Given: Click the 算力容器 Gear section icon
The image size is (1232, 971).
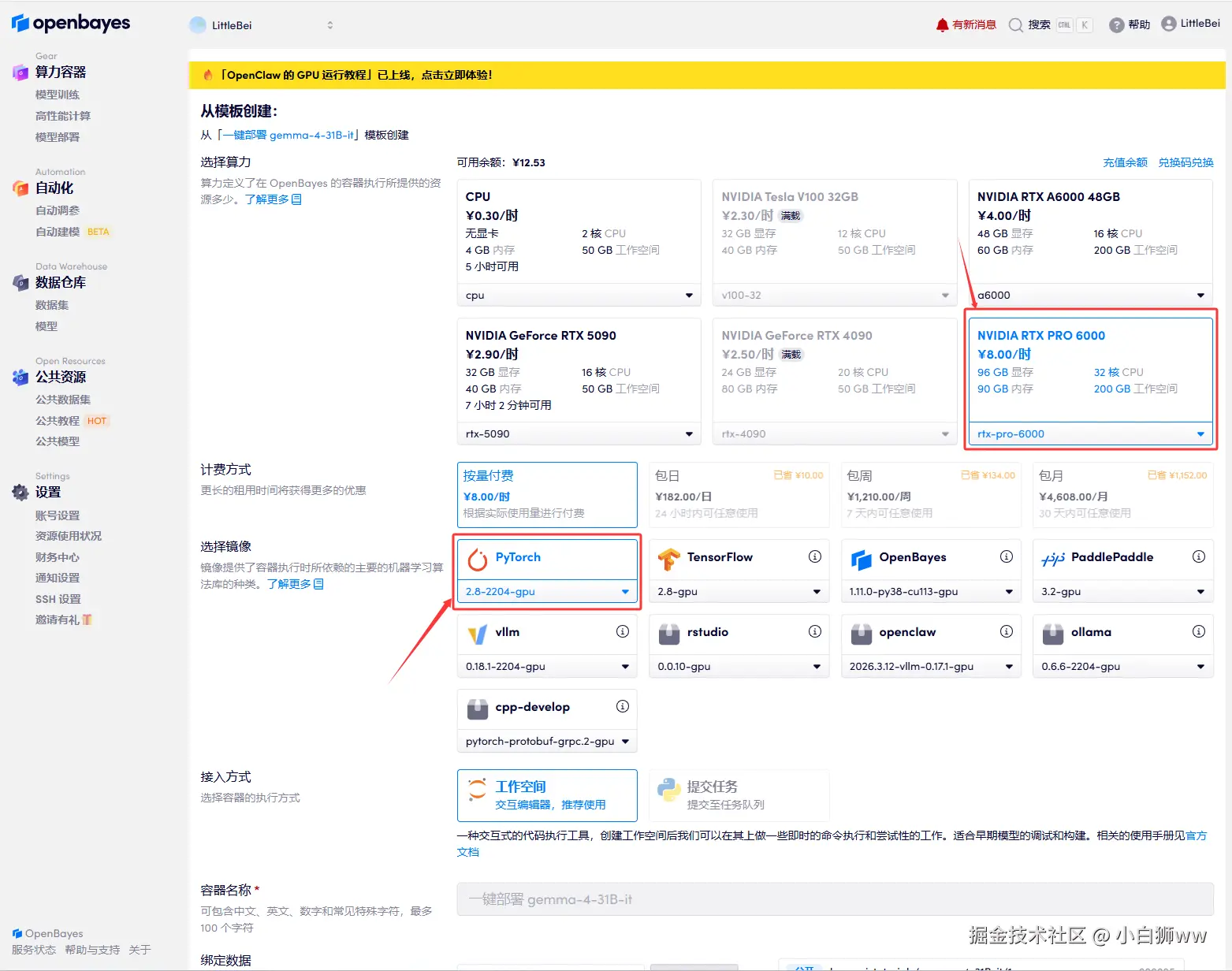Looking at the screenshot, I should pos(20,73).
